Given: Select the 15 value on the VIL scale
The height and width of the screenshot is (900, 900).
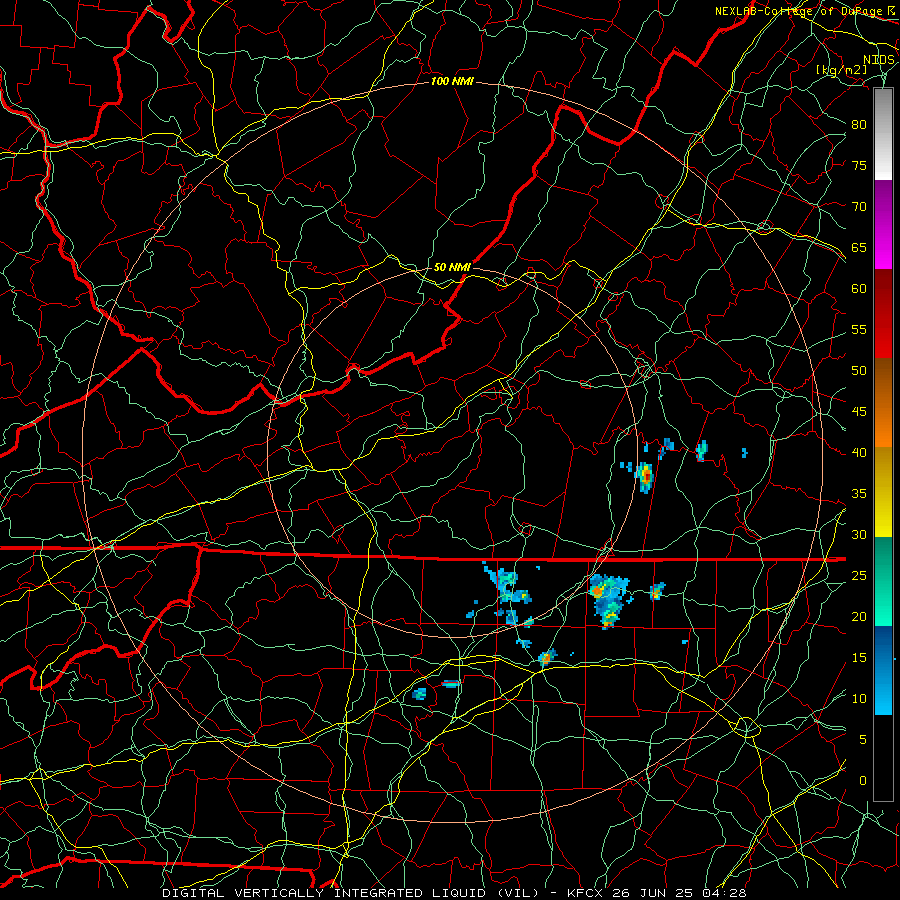Looking at the screenshot, I should point(859,658).
